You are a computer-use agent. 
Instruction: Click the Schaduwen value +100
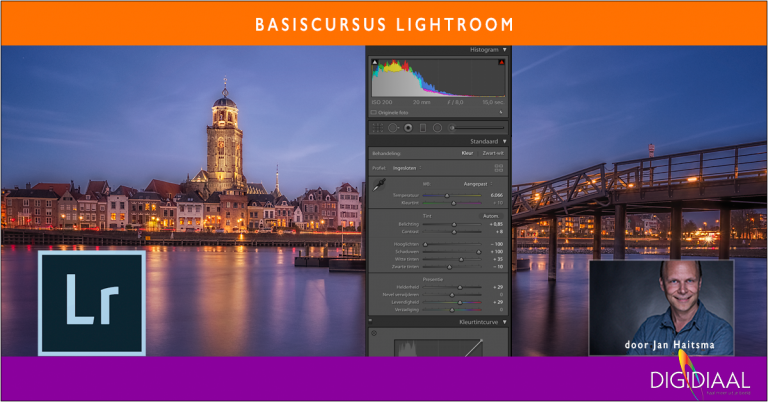tap(497, 252)
